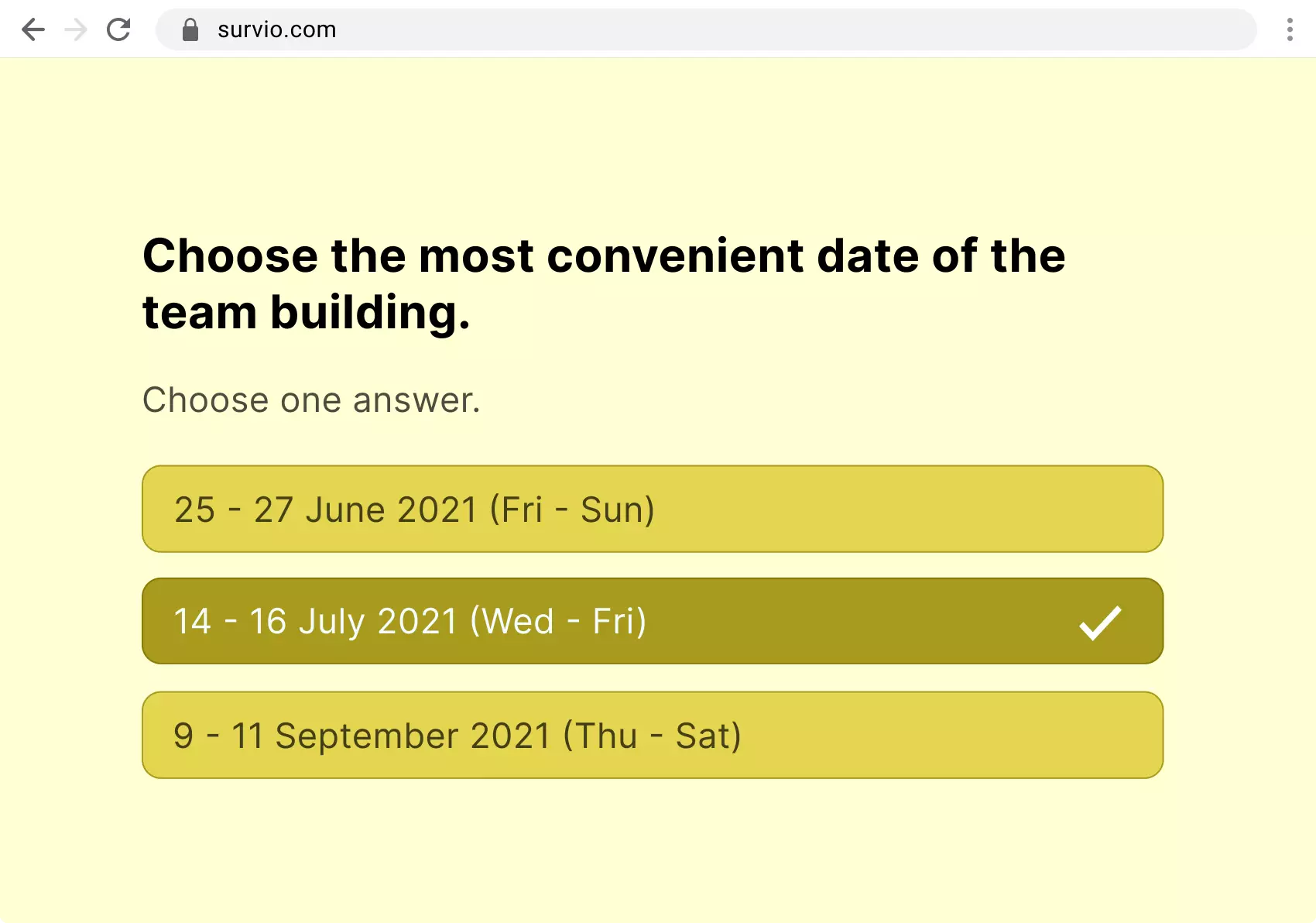Deselect the 14 - 16 July 2021 option
The width and height of the screenshot is (1316, 923).
653,621
